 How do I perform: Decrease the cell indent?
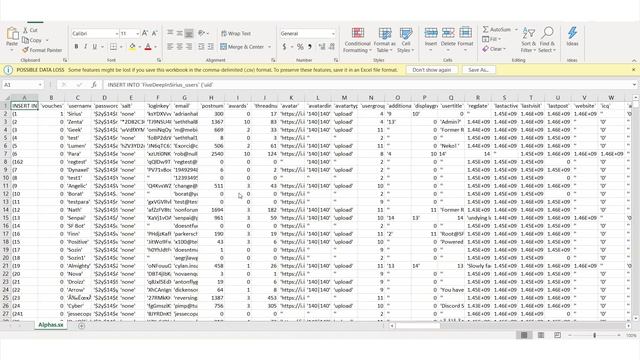coord(201,47)
